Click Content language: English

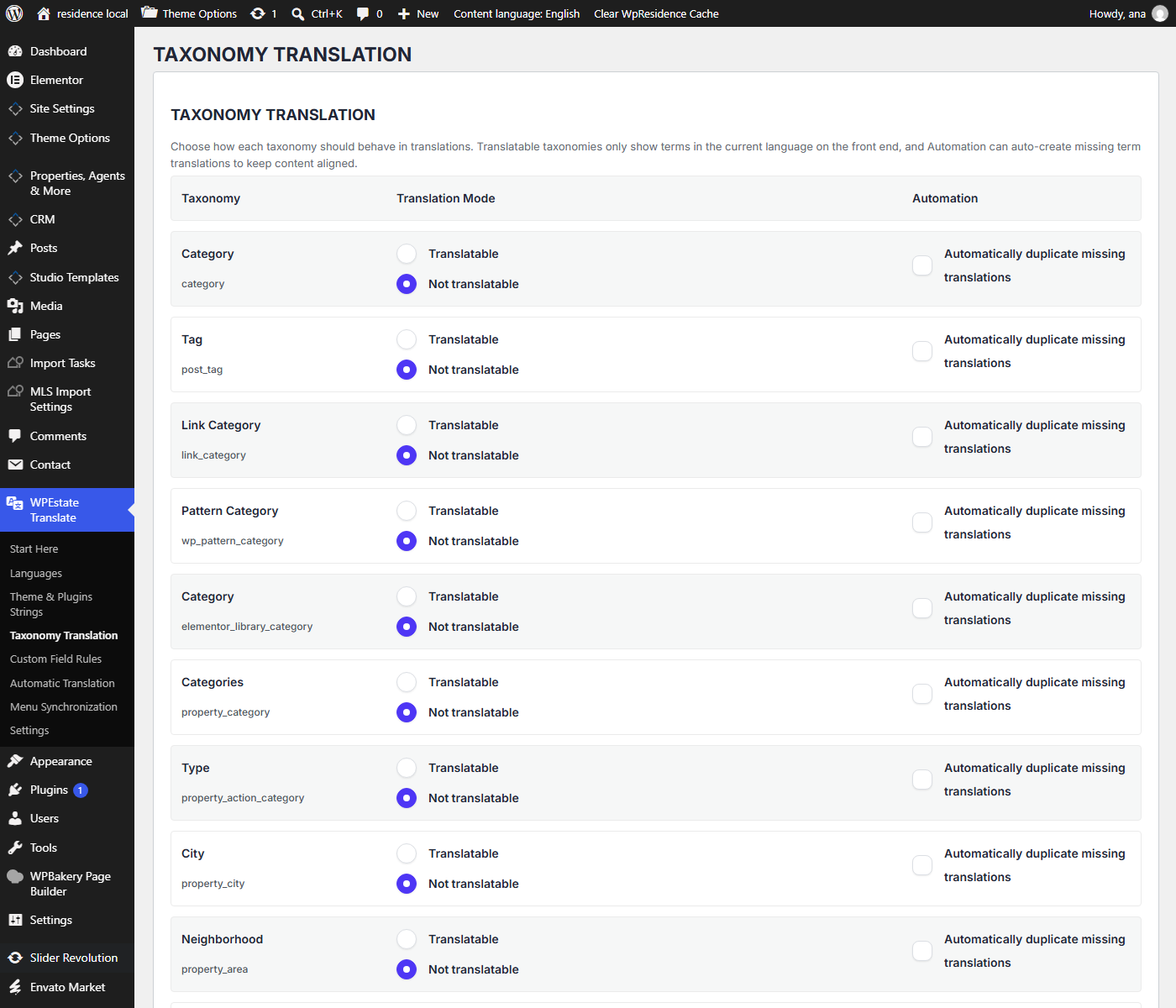pyautogui.click(x=517, y=13)
